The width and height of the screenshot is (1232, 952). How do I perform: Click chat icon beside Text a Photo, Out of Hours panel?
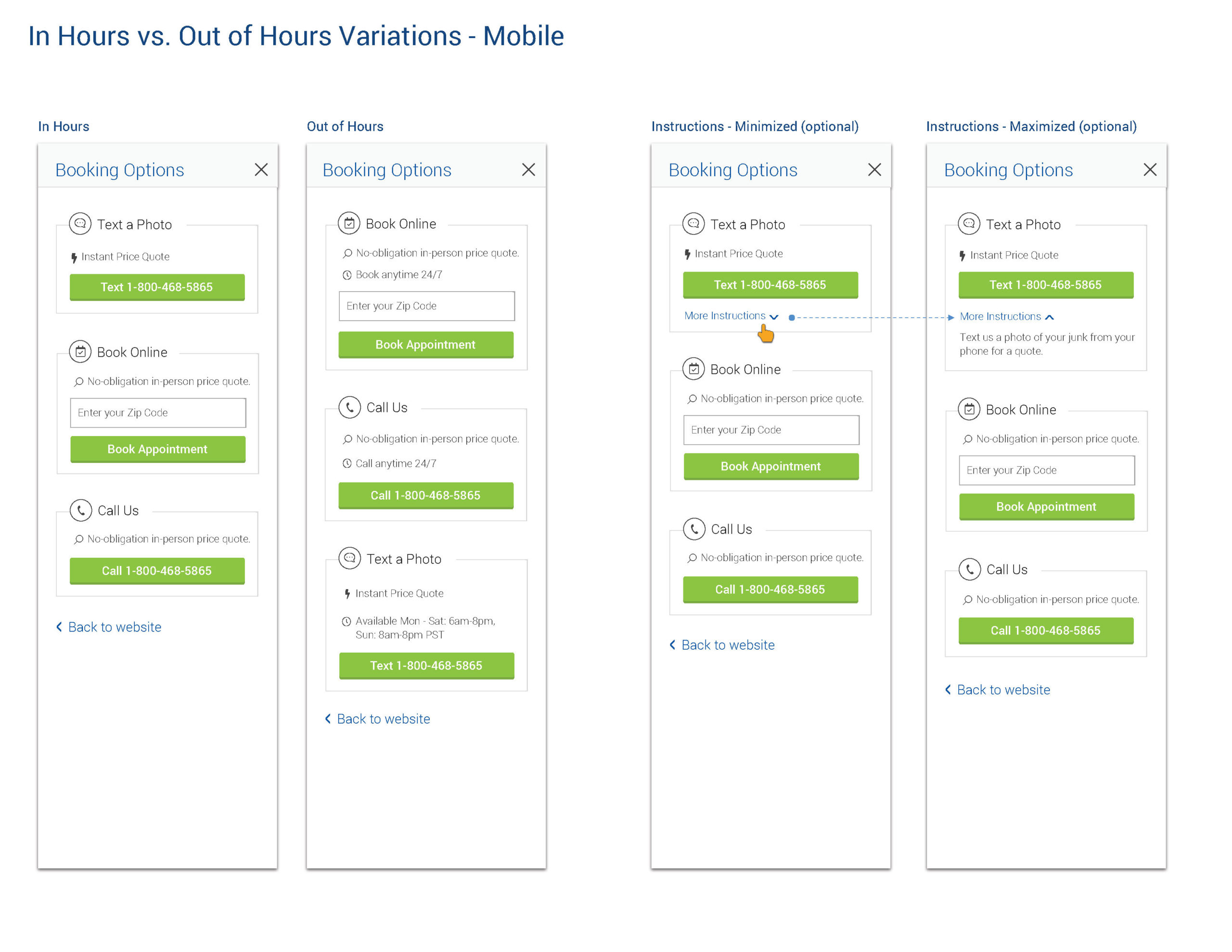[350, 558]
